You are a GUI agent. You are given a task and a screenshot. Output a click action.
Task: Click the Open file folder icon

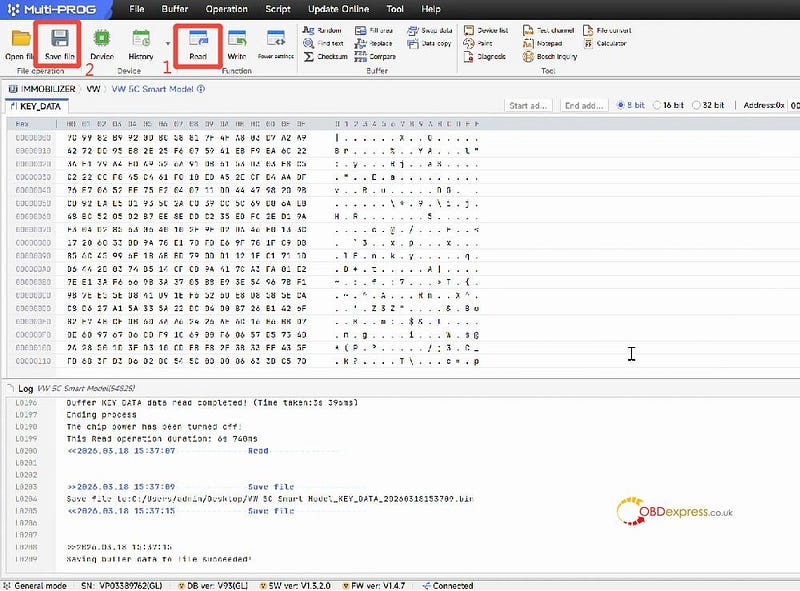point(20,38)
